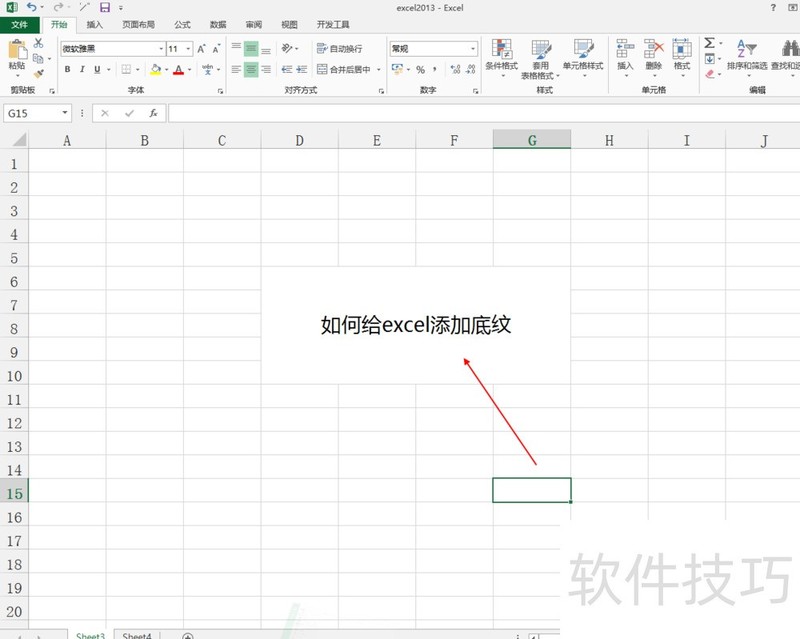Select the Format Painter brush
This screenshot has width=800, height=639.
coord(38,73)
